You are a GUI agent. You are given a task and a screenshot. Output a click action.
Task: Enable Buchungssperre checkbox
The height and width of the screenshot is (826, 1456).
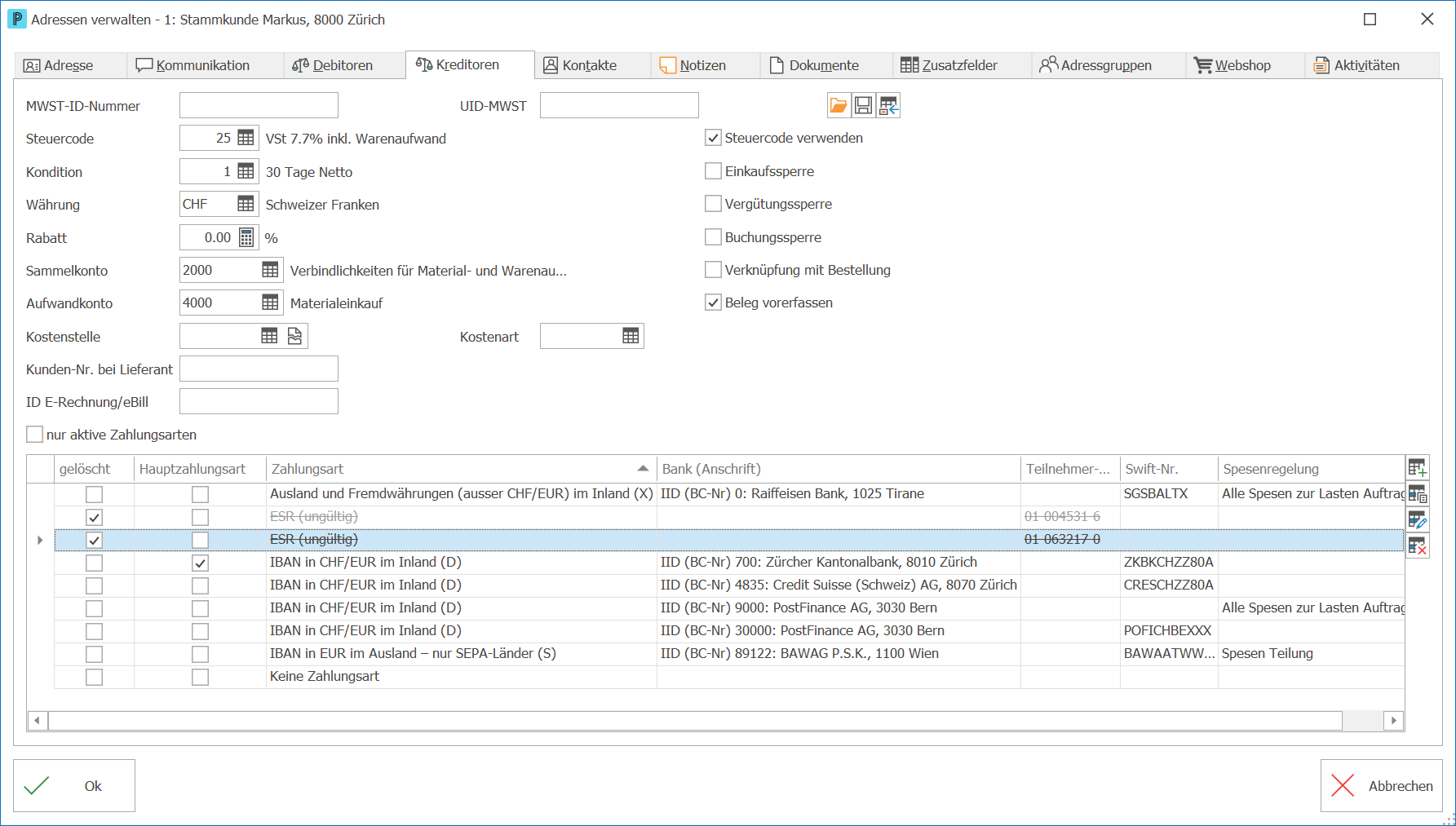click(713, 237)
